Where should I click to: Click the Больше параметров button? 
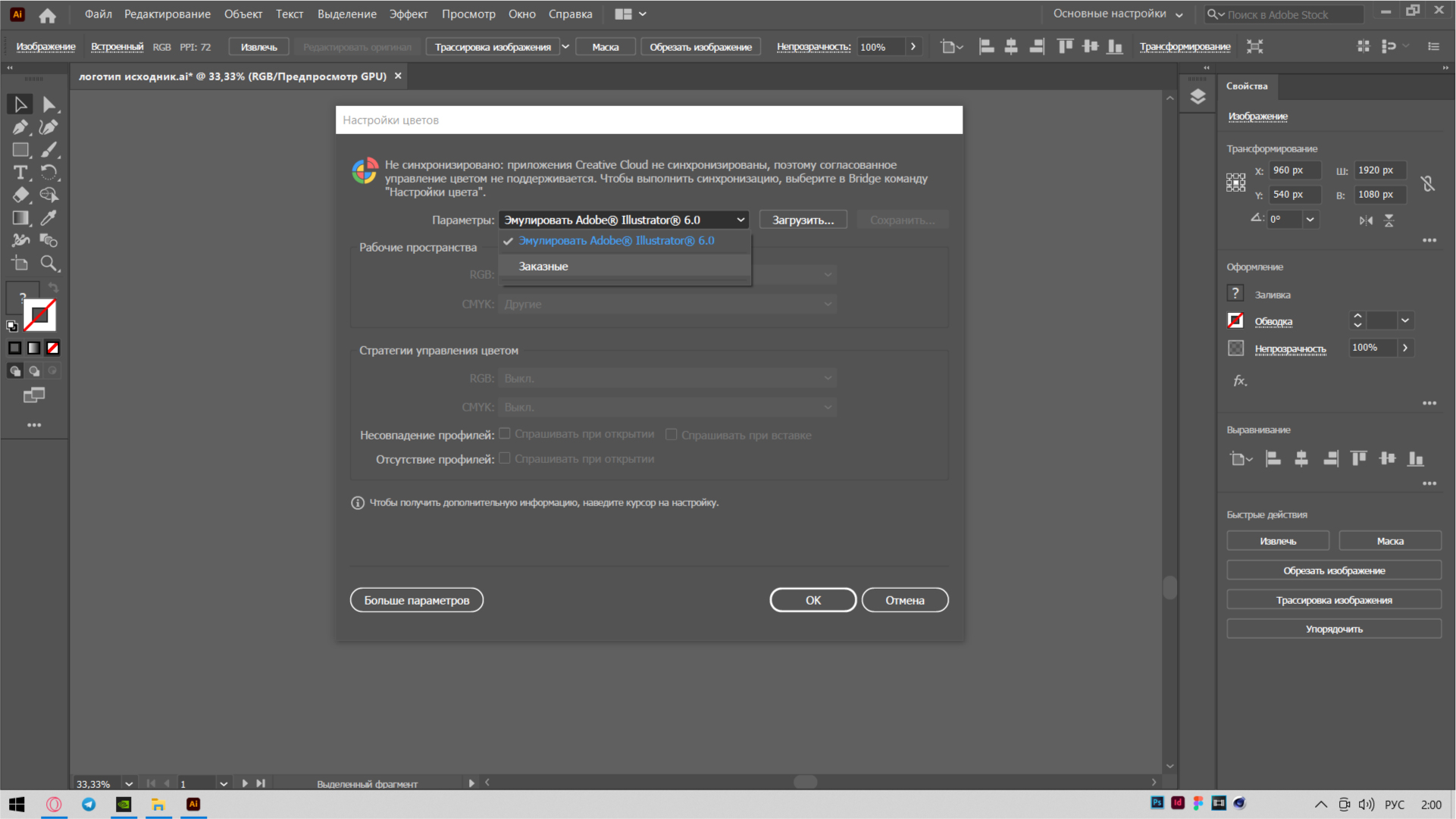click(417, 600)
